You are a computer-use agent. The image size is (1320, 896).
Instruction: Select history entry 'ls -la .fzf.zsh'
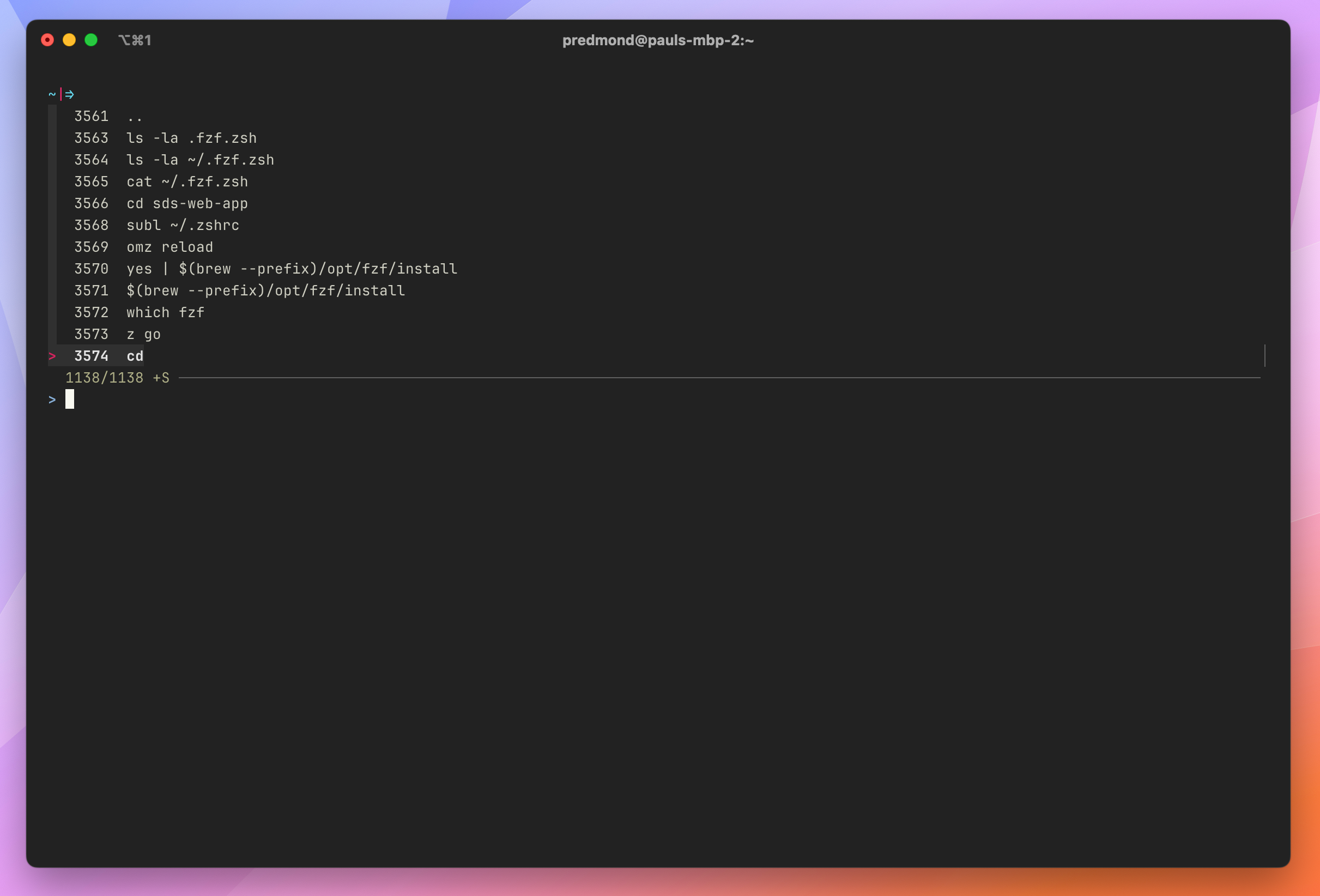pyautogui.click(x=165, y=138)
